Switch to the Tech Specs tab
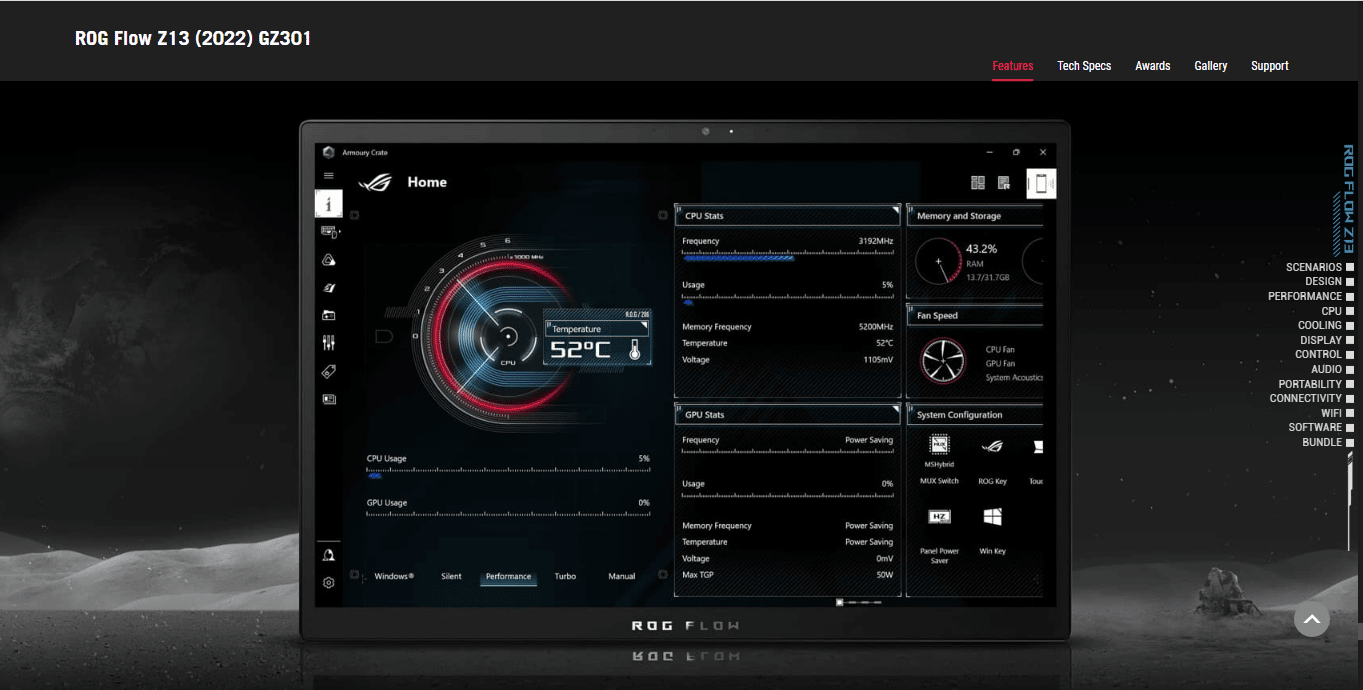The image size is (1363, 690). [x=1084, y=66]
